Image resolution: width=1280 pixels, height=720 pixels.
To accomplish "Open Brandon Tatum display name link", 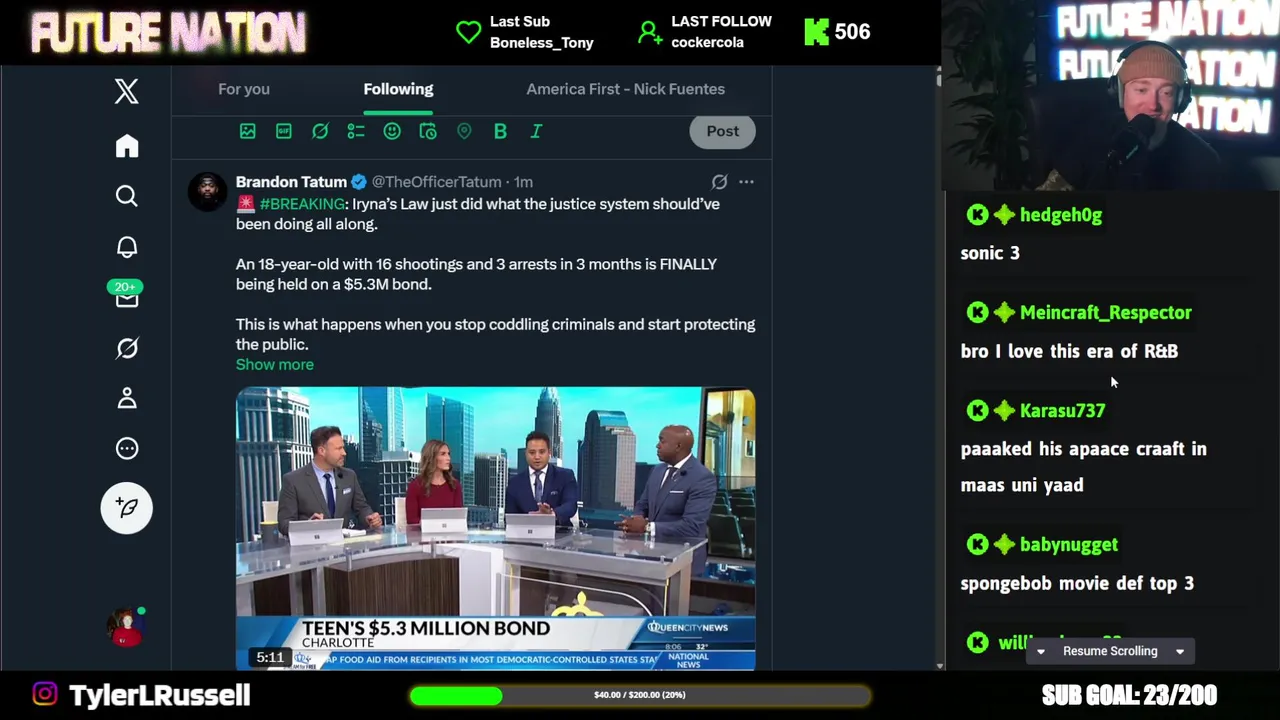I will [x=291, y=182].
